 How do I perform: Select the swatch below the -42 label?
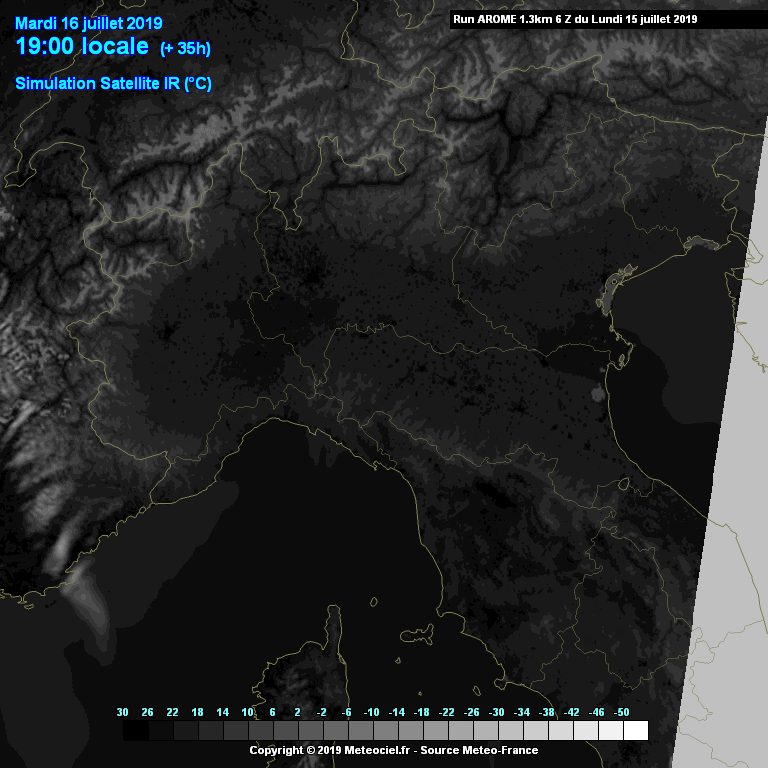pyautogui.click(x=586, y=730)
